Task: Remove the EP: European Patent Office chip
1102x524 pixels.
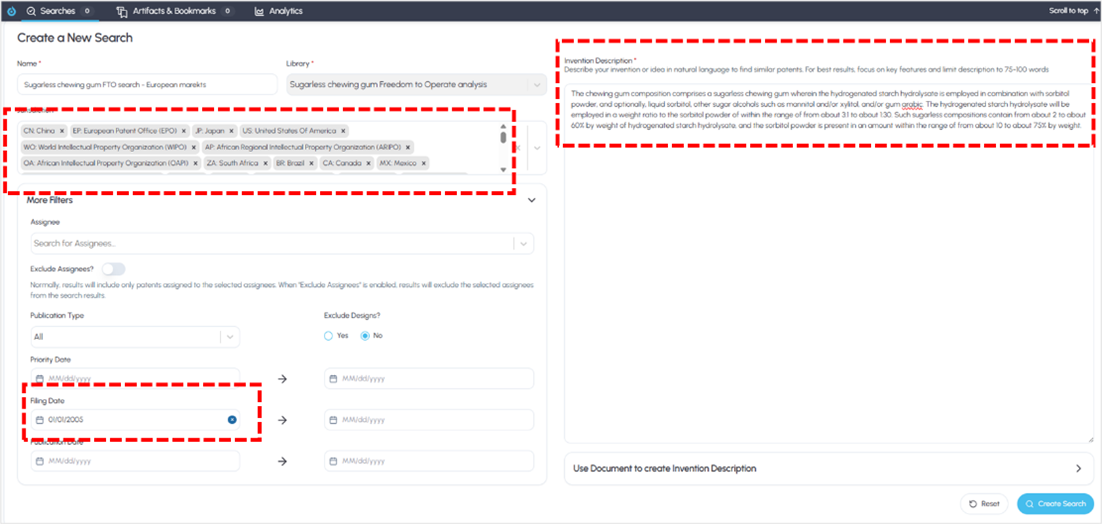Action: 183,131
